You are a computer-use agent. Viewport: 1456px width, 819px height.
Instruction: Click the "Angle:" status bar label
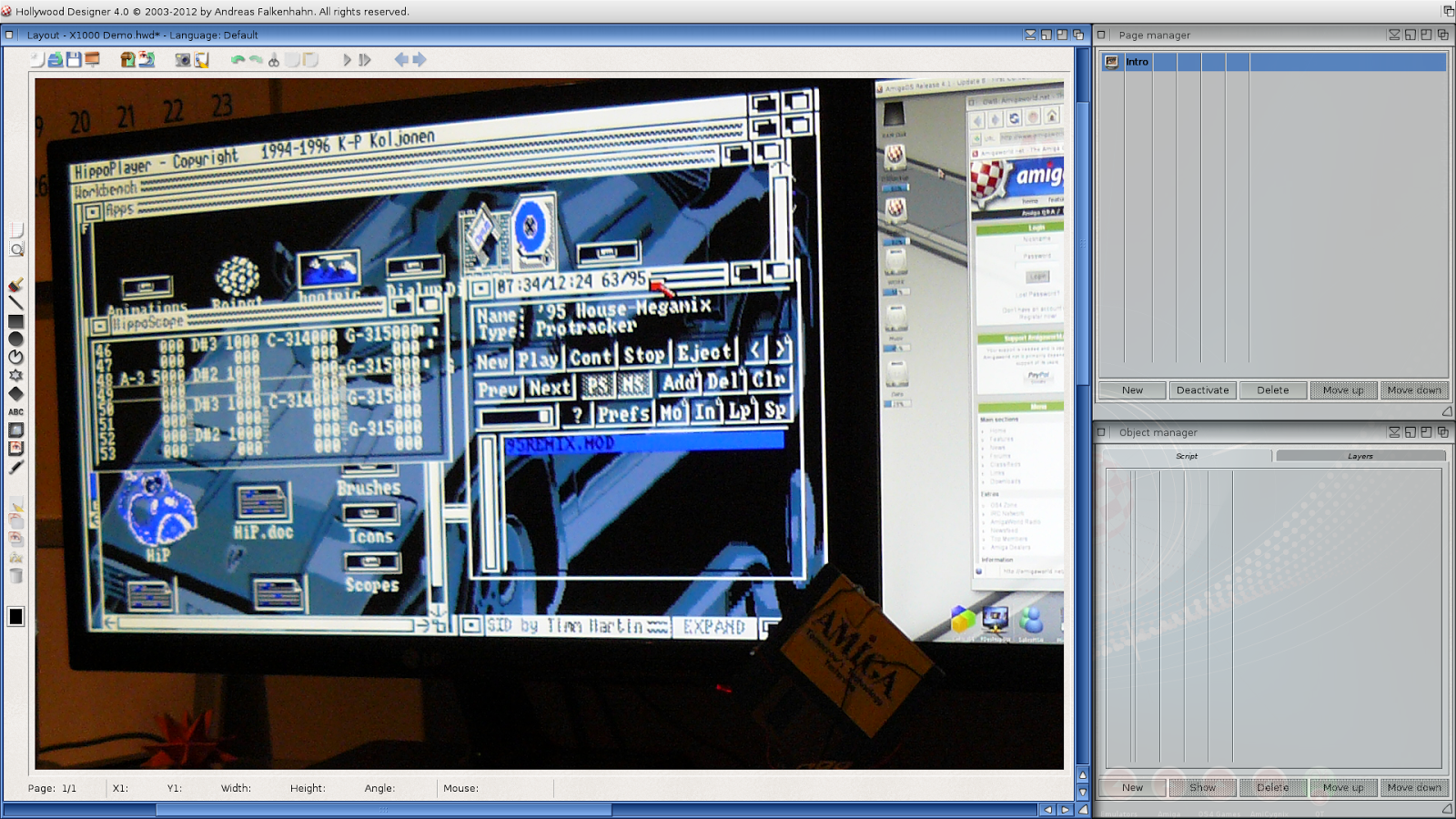379,789
